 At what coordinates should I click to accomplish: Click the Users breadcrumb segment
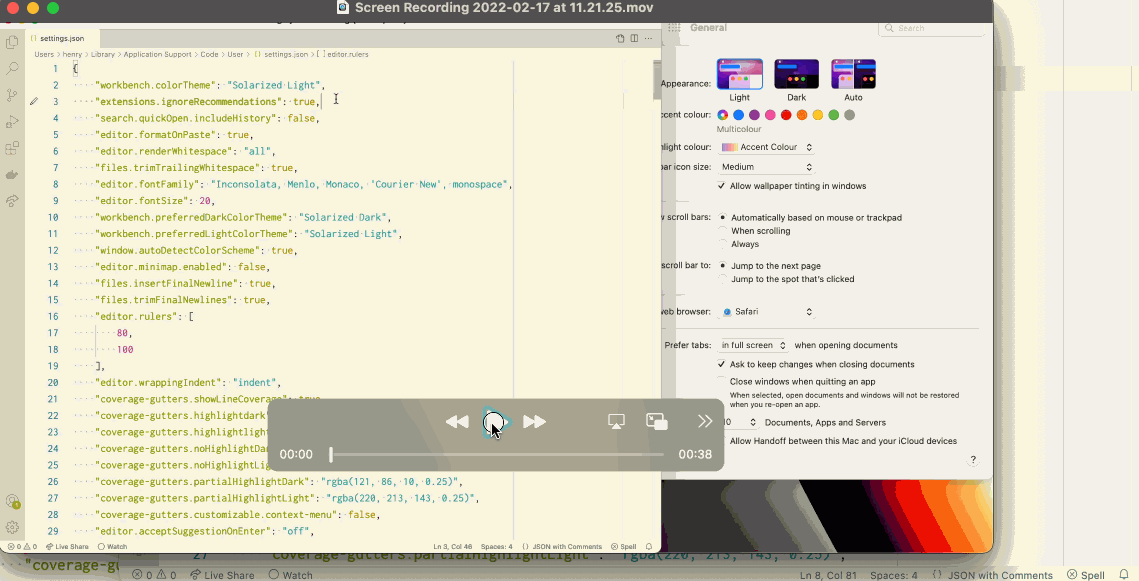[x=44, y=54]
